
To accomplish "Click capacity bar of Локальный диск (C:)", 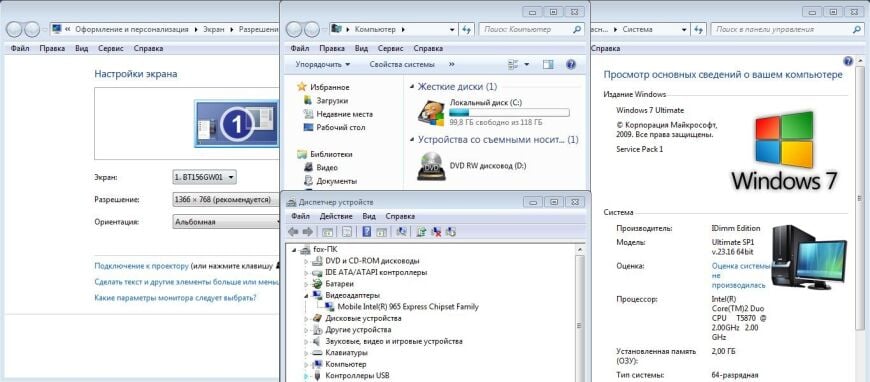I will tap(509, 113).
